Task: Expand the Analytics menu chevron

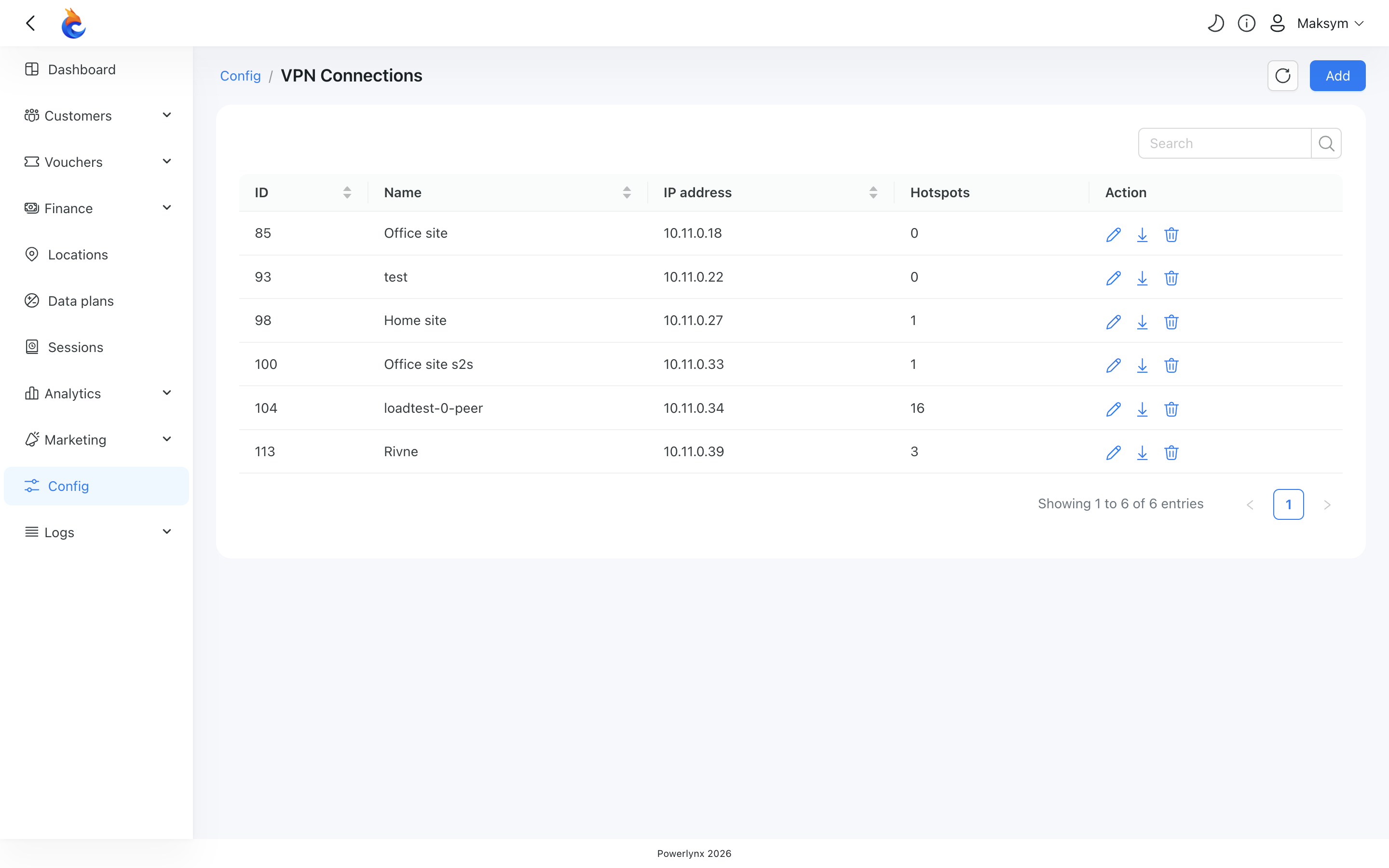Action: [x=167, y=393]
